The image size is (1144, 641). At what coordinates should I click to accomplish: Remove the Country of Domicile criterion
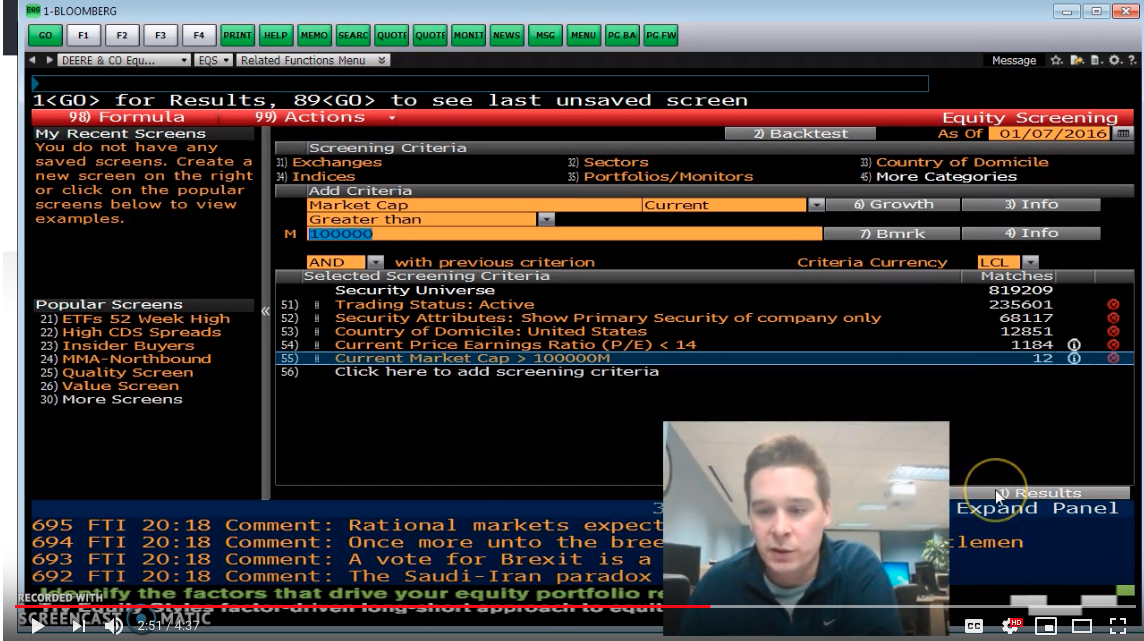[1113, 331]
